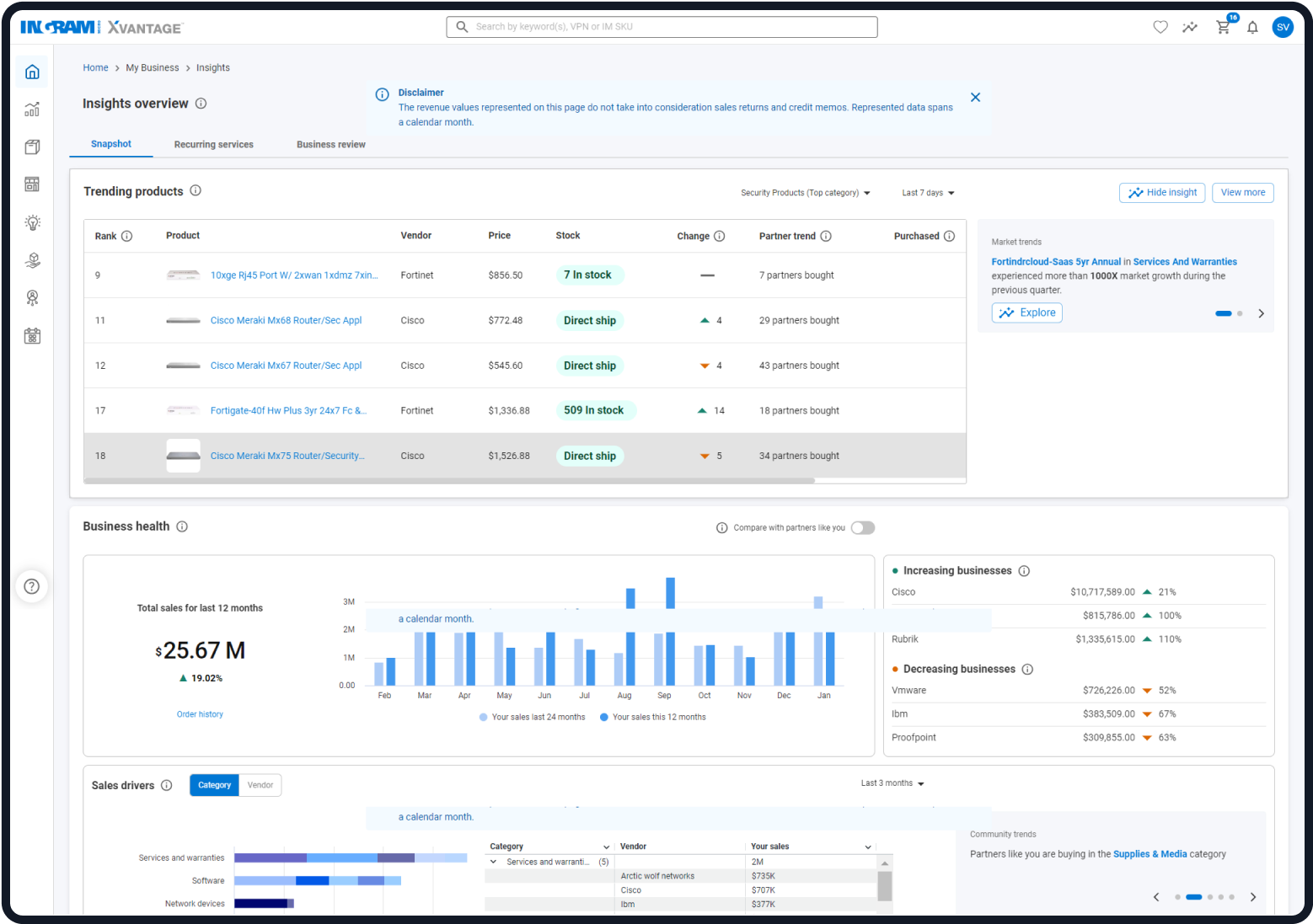
Task: Open the Supplies & Media category link
Action: pos(1150,854)
